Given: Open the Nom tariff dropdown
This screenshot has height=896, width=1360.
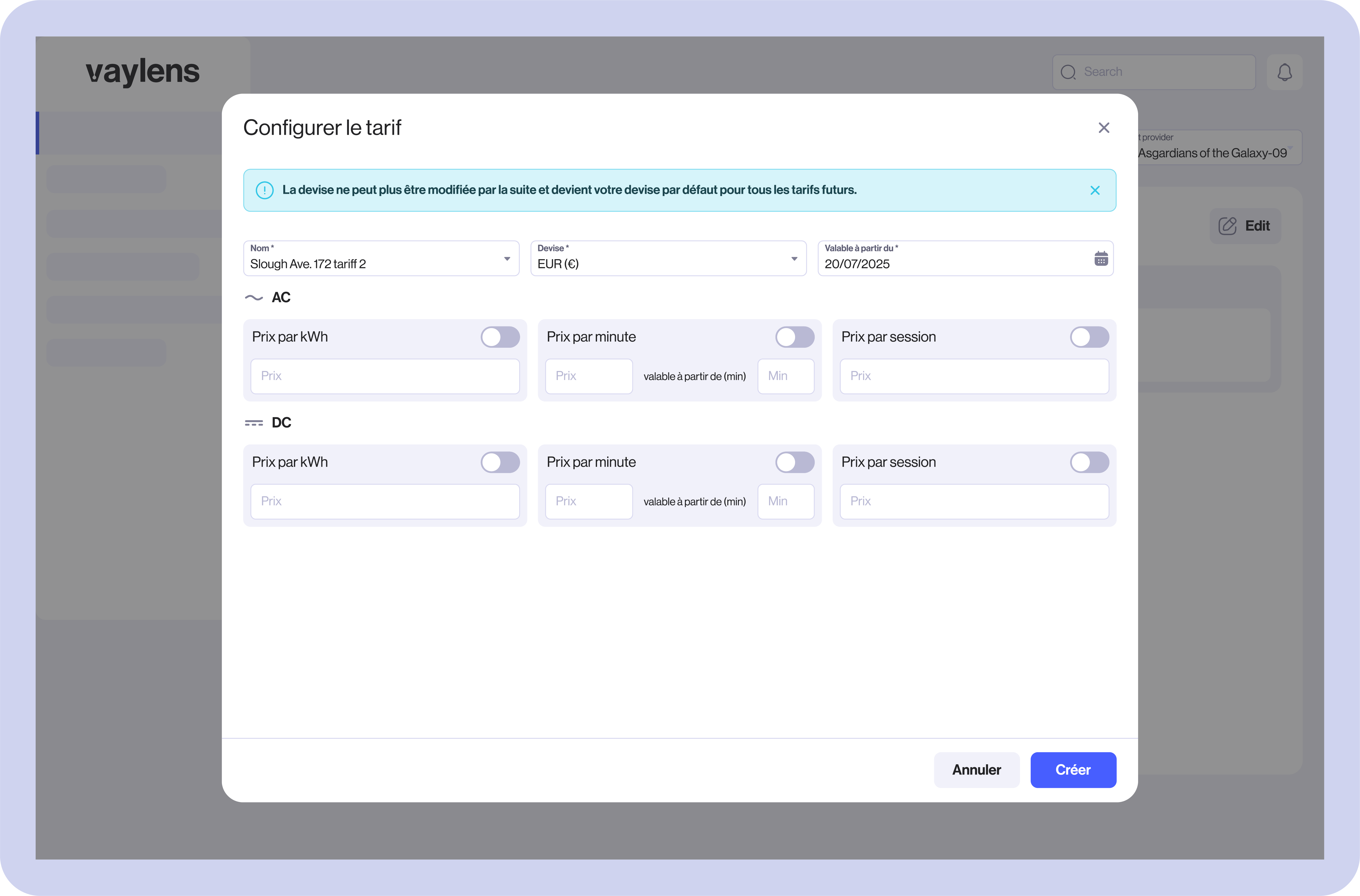Looking at the screenshot, I should pos(507,259).
